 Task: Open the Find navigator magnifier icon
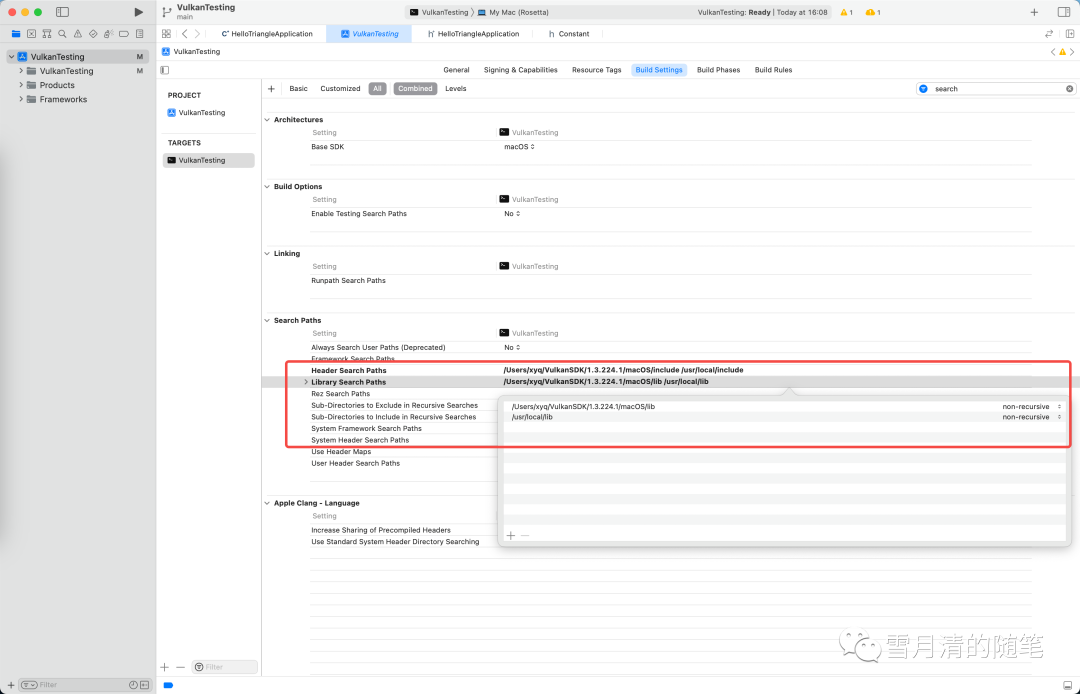tap(62, 34)
